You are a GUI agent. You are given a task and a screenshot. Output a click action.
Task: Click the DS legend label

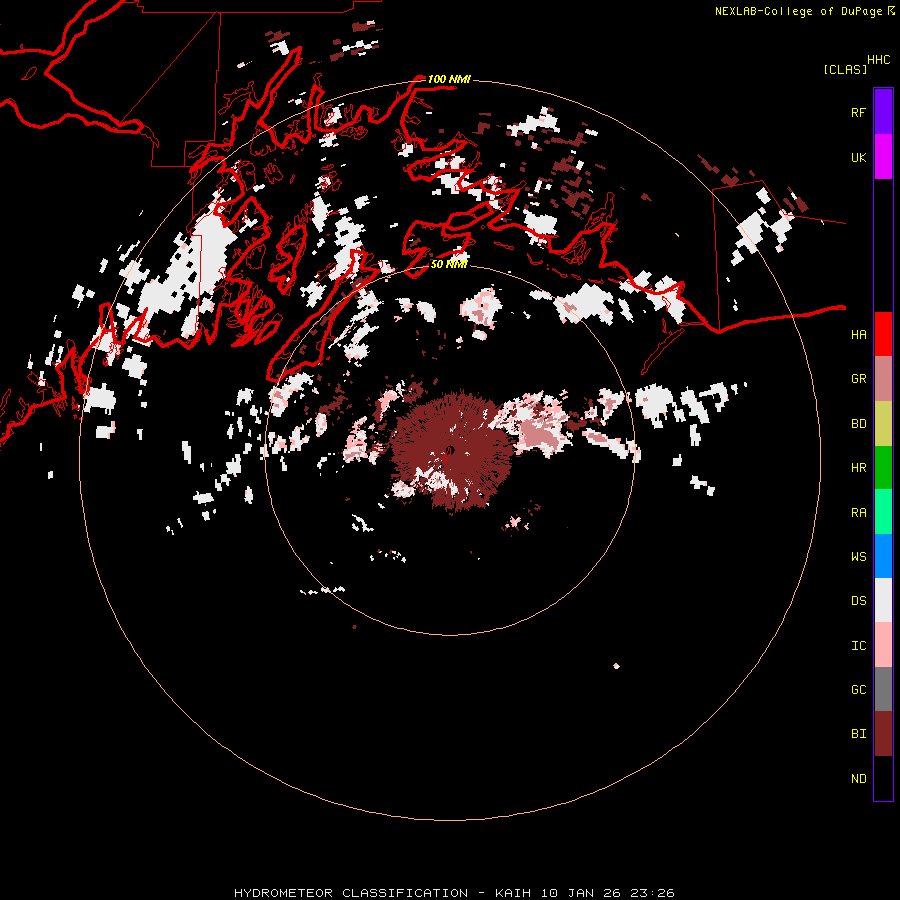(x=858, y=601)
